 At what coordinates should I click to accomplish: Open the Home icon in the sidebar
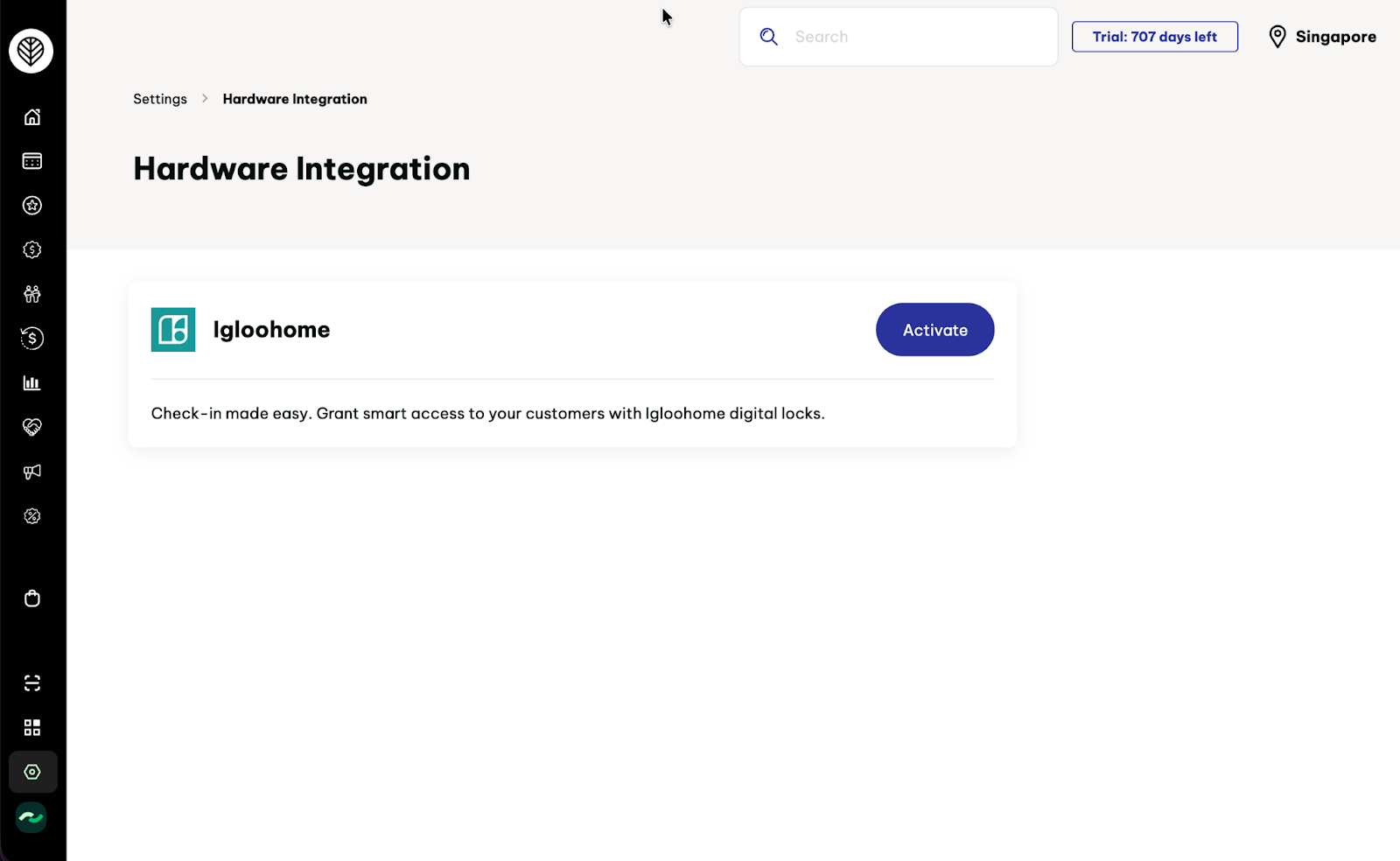pyautogui.click(x=32, y=116)
